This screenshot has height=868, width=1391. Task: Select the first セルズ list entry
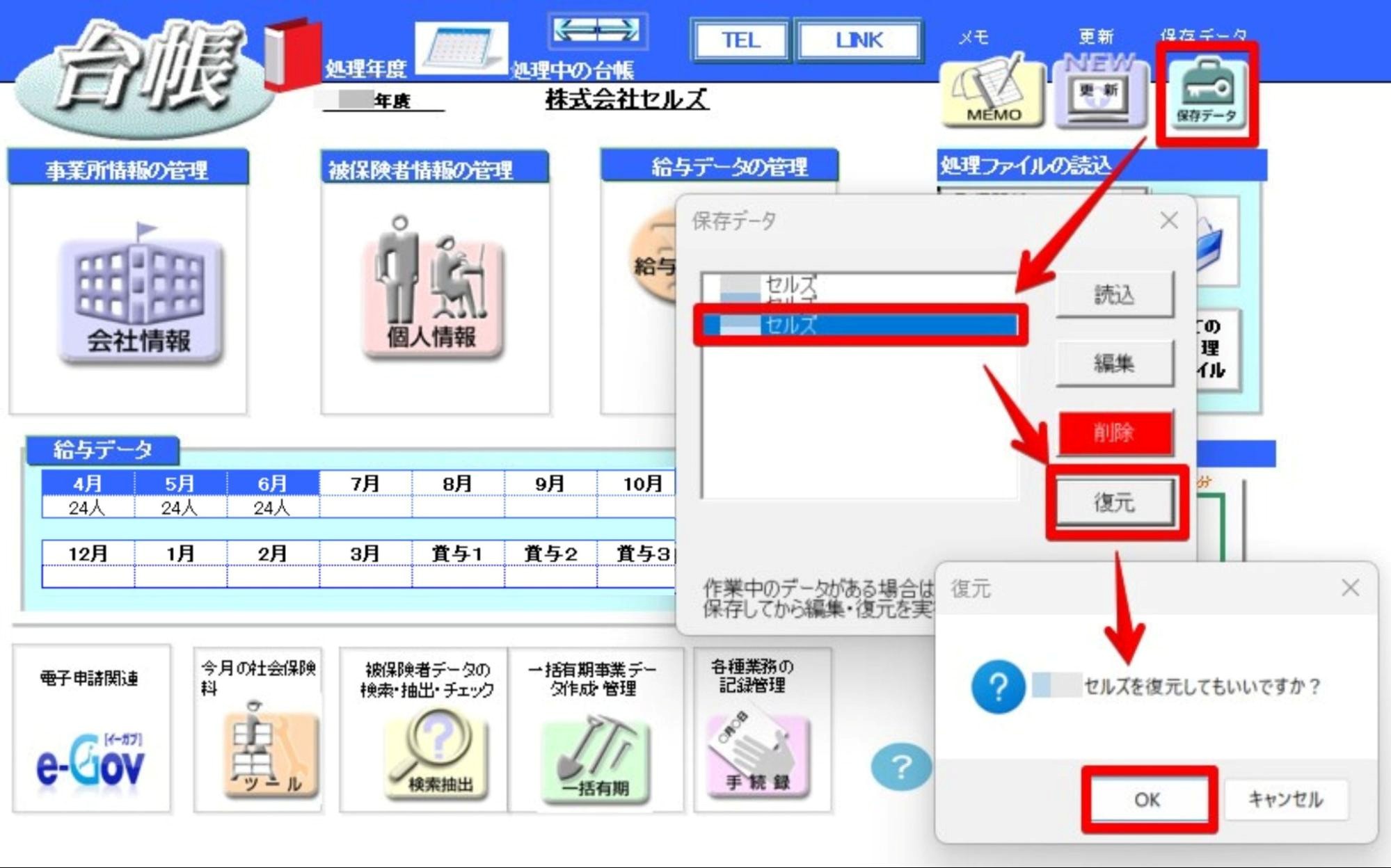tap(860, 284)
